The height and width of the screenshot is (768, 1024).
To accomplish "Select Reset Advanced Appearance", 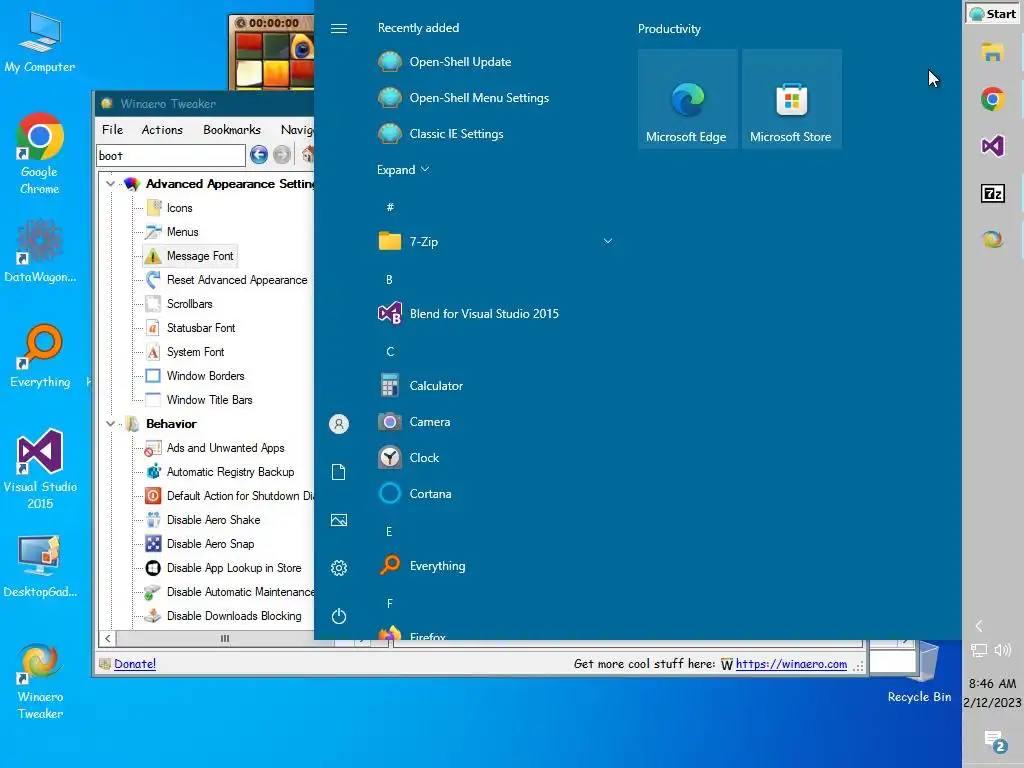I will tap(227, 280).
